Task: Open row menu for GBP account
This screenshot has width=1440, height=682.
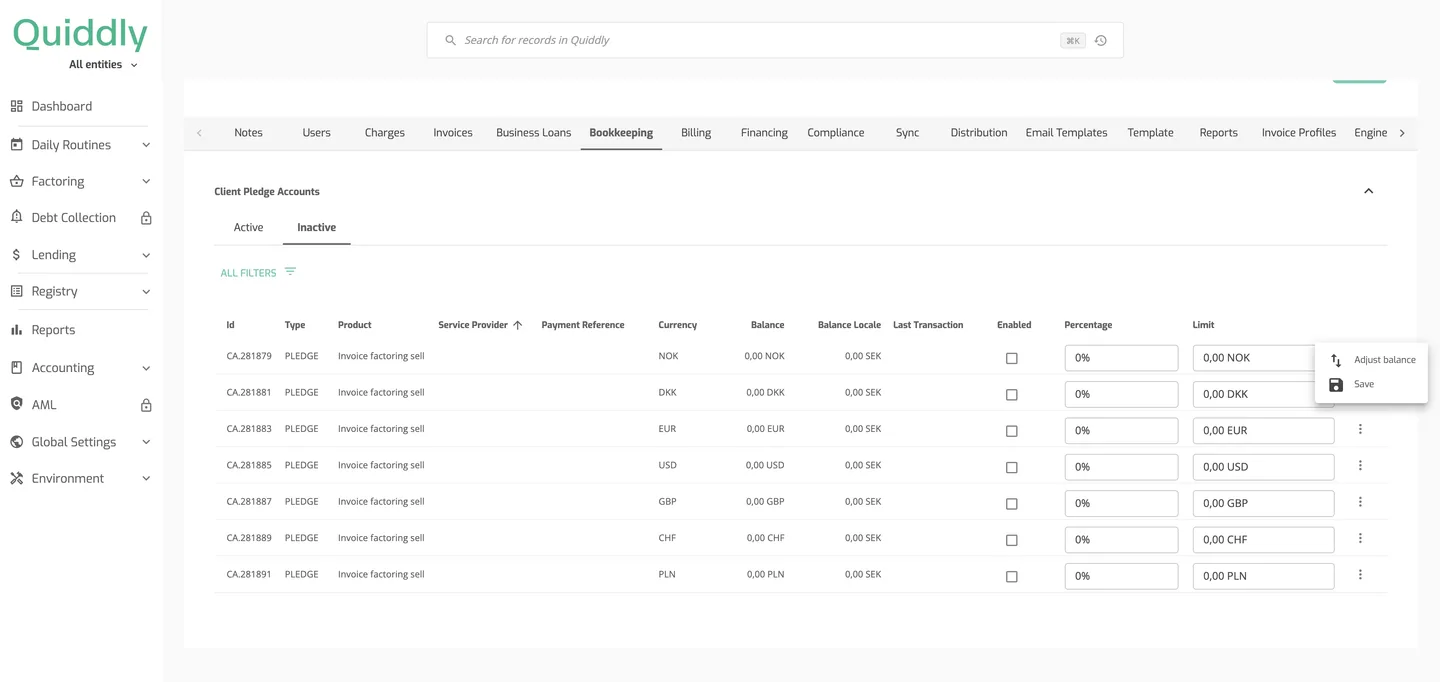Action: [1360, 502]
